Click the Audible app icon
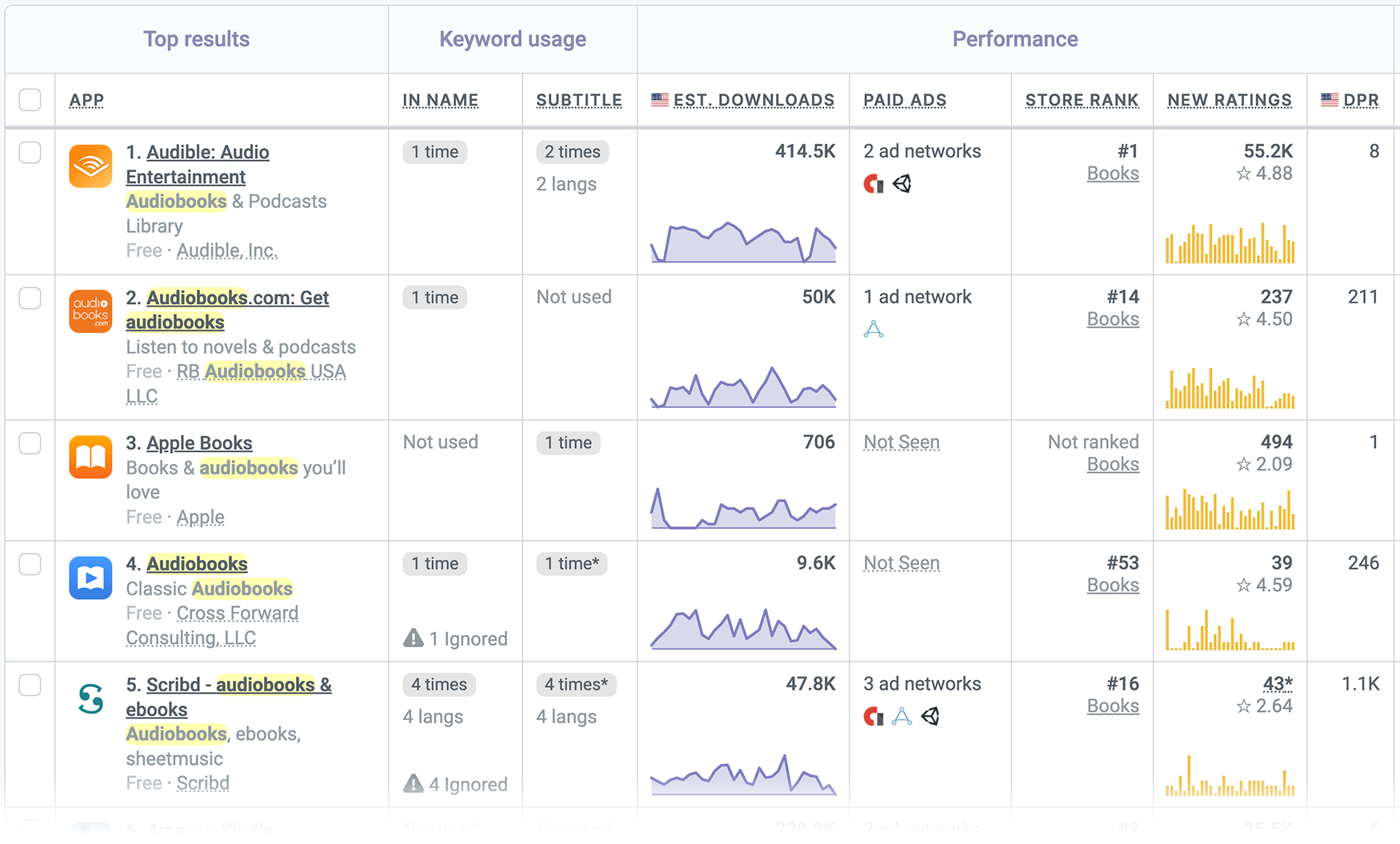Screen dimensions: 1400x844 (90, 166)
